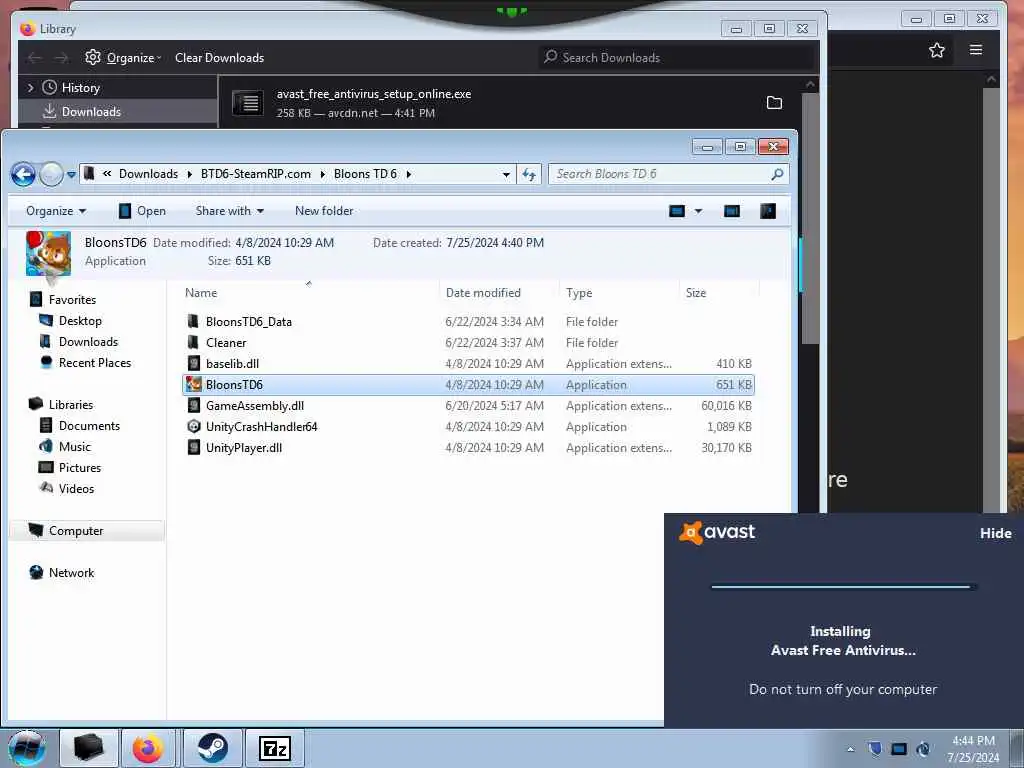Open Windows Explorer from taskbar
This screenshot has height=768, width=1024.
coord(89,748)
